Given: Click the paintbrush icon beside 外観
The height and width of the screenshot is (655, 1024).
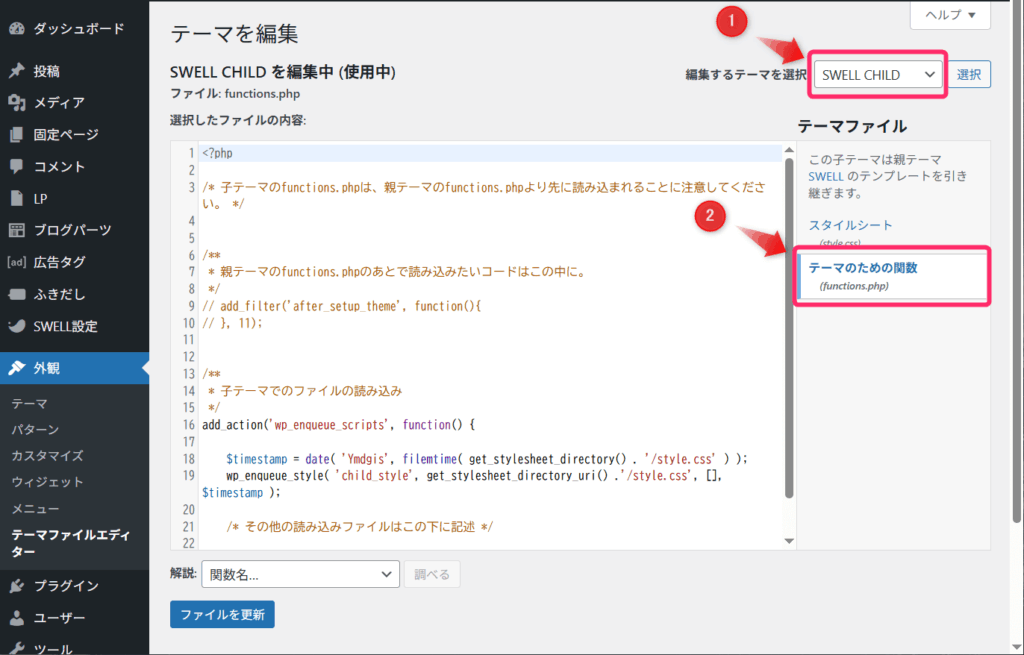Looking at the screenshot, I should (16, 368).
